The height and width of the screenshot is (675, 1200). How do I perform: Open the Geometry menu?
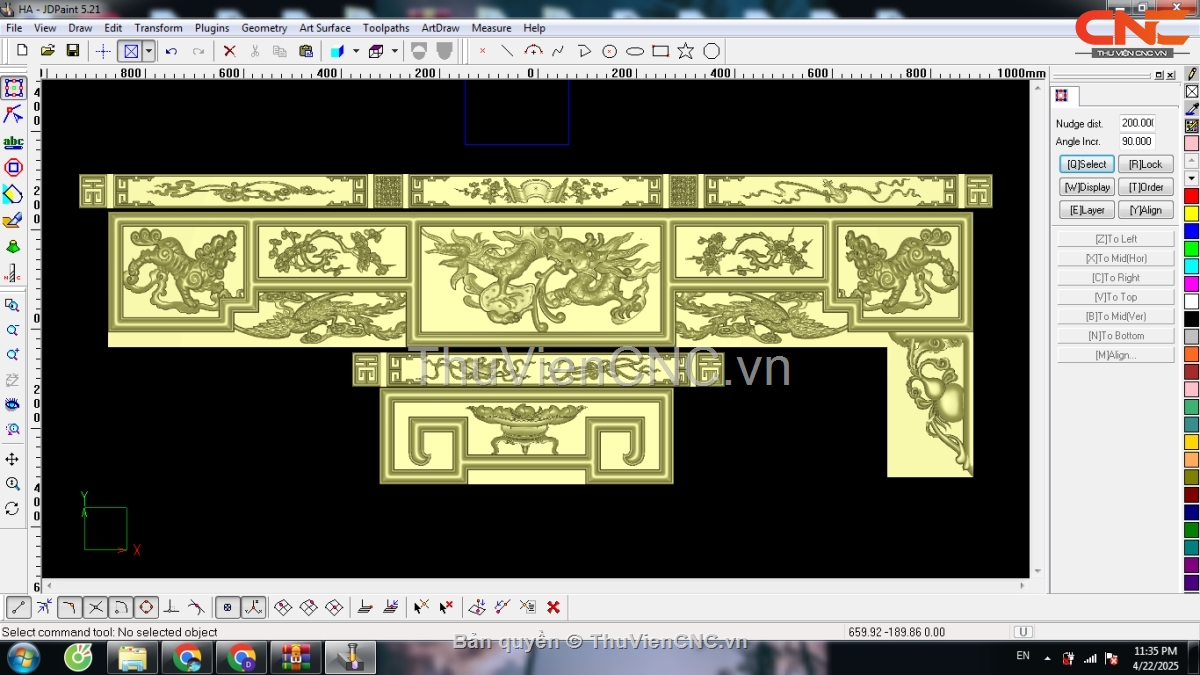[264, 28]
